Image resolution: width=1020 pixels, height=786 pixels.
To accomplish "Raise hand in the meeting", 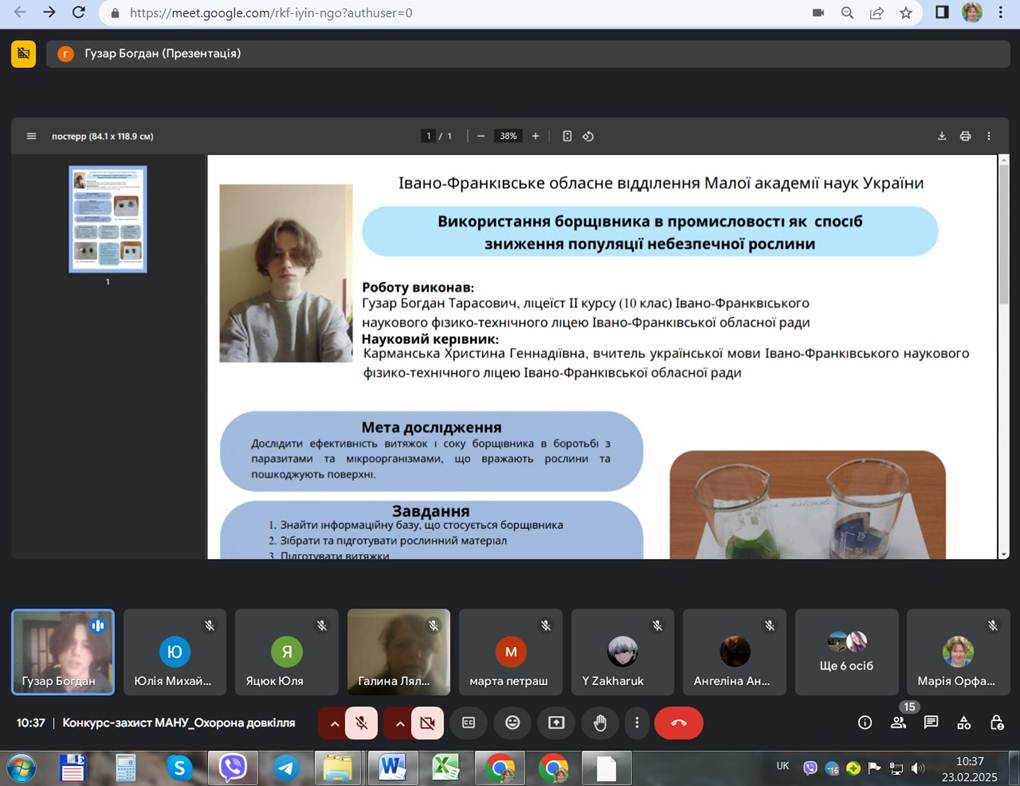I will 600,723.
